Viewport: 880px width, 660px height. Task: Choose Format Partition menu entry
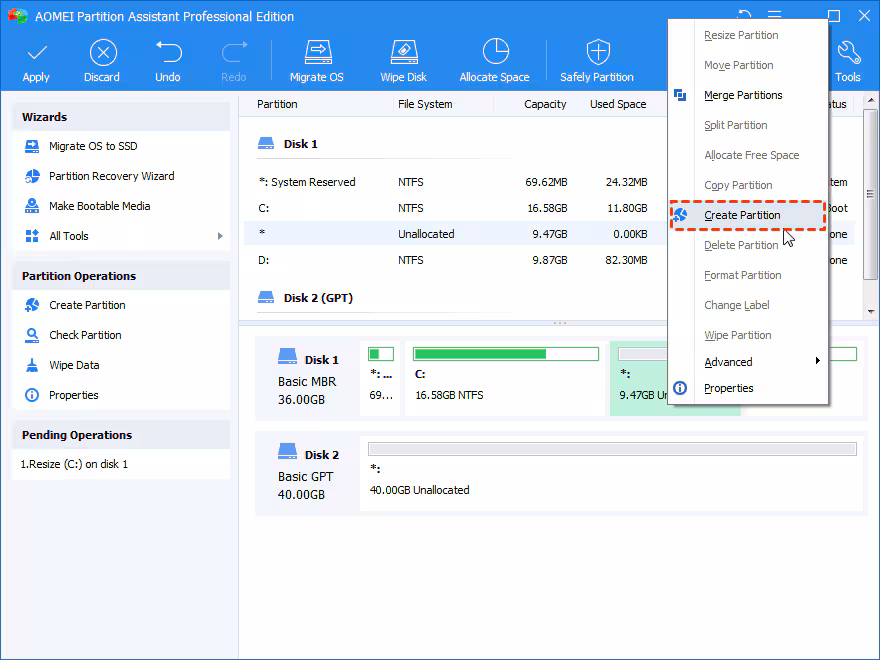[x=742, y=275]
